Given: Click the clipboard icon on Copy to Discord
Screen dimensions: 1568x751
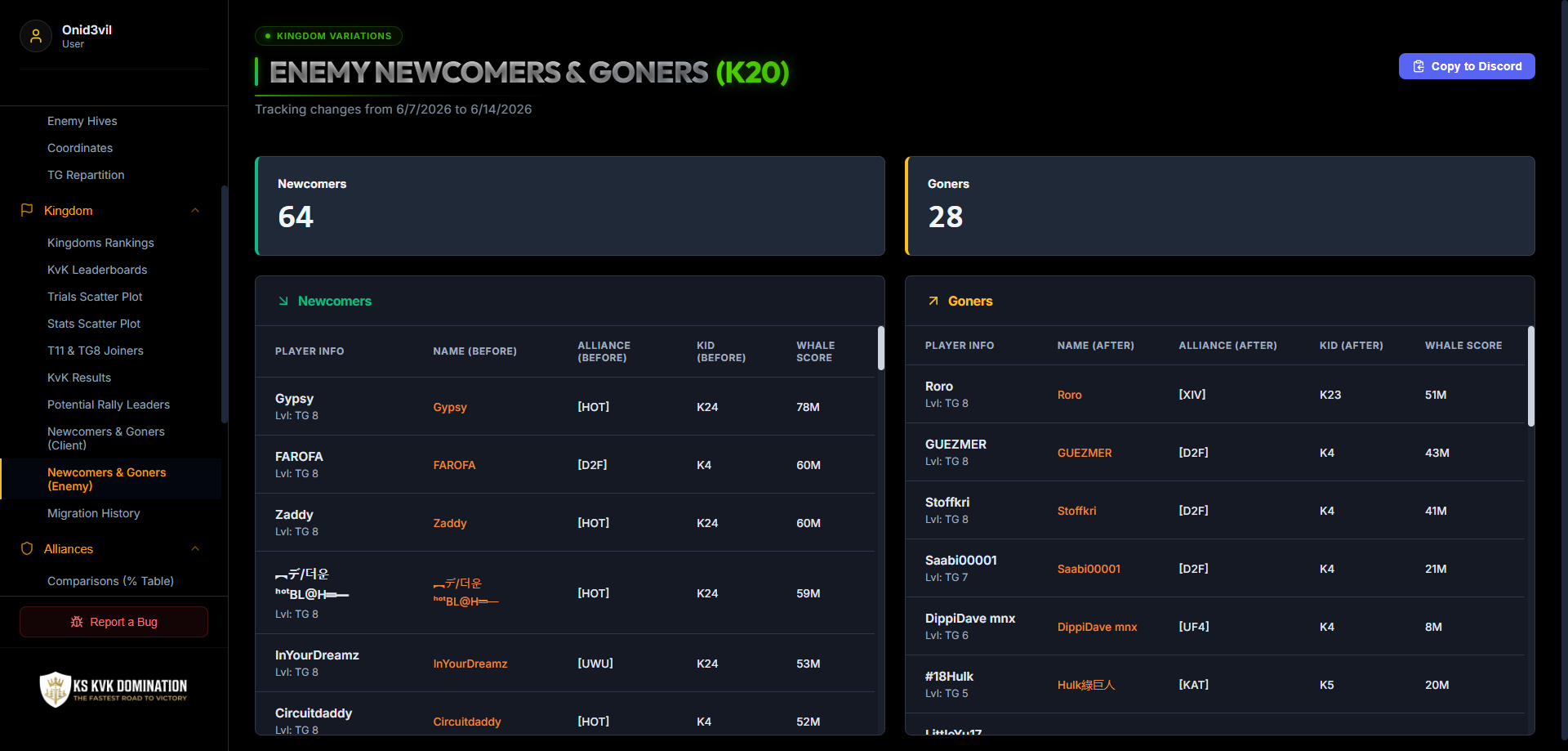Looking at the screenshot, I should click(1419, 66).
